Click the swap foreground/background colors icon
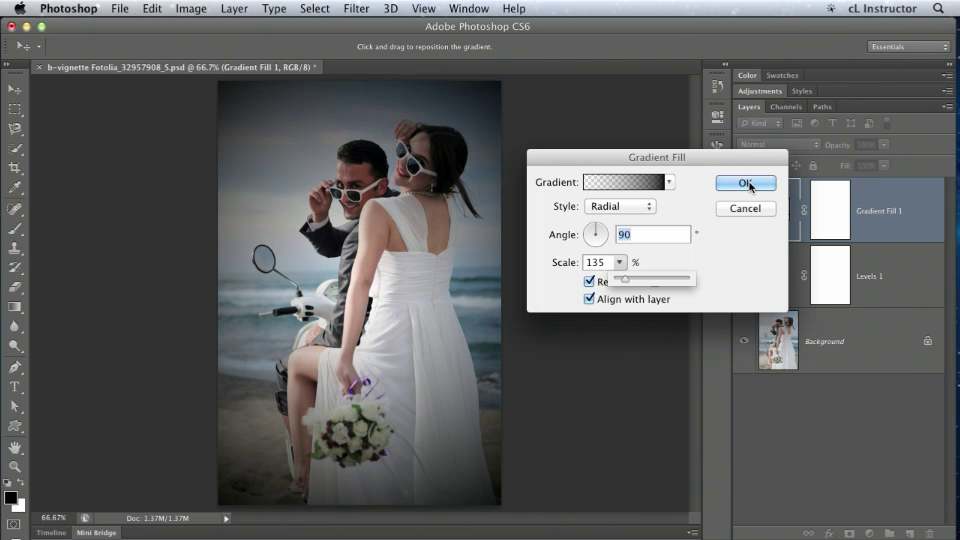Viewport: 960px width, 540px height. [x=20, y=482]
